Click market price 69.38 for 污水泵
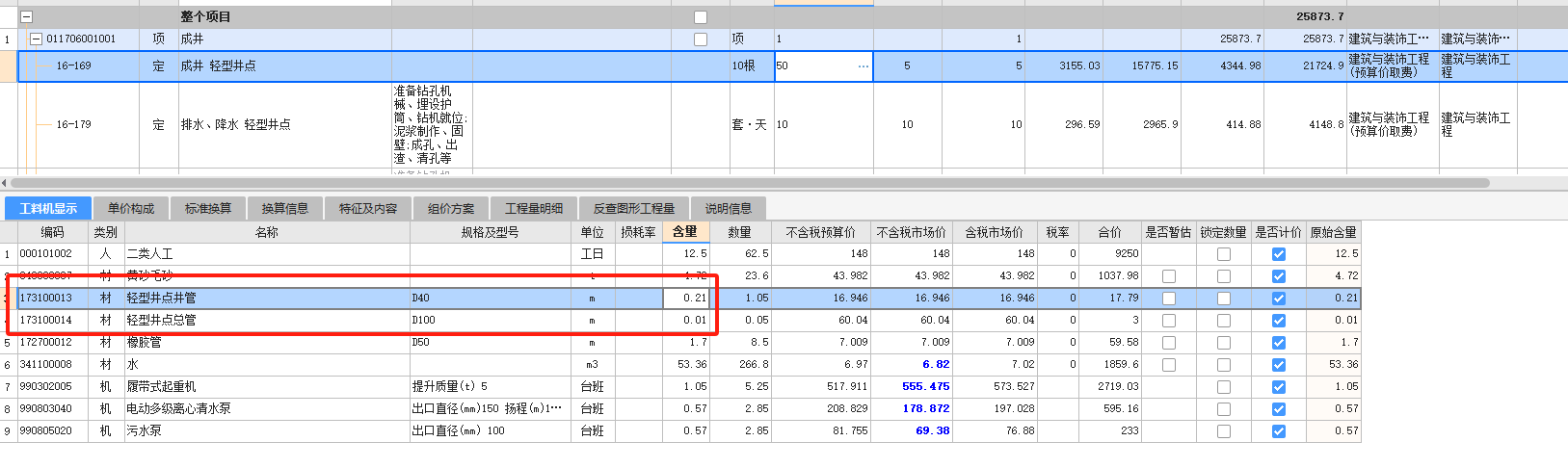1568x468 pixels. [912, 431]
